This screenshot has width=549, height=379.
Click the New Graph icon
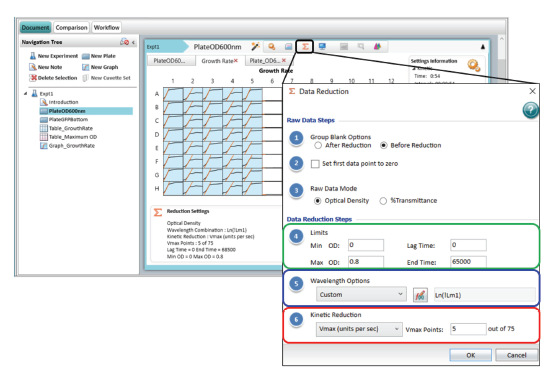[x=85, y=67]
